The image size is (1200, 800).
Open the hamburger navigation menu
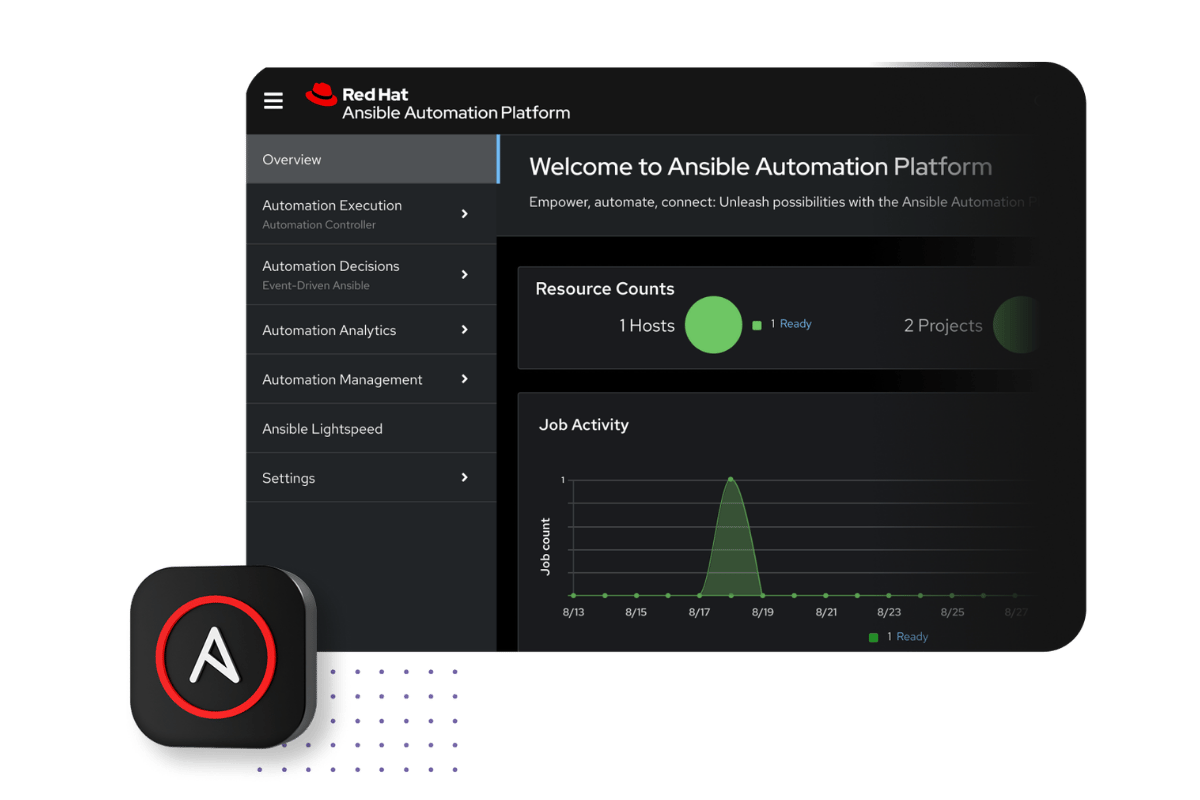tap(273, 100)
